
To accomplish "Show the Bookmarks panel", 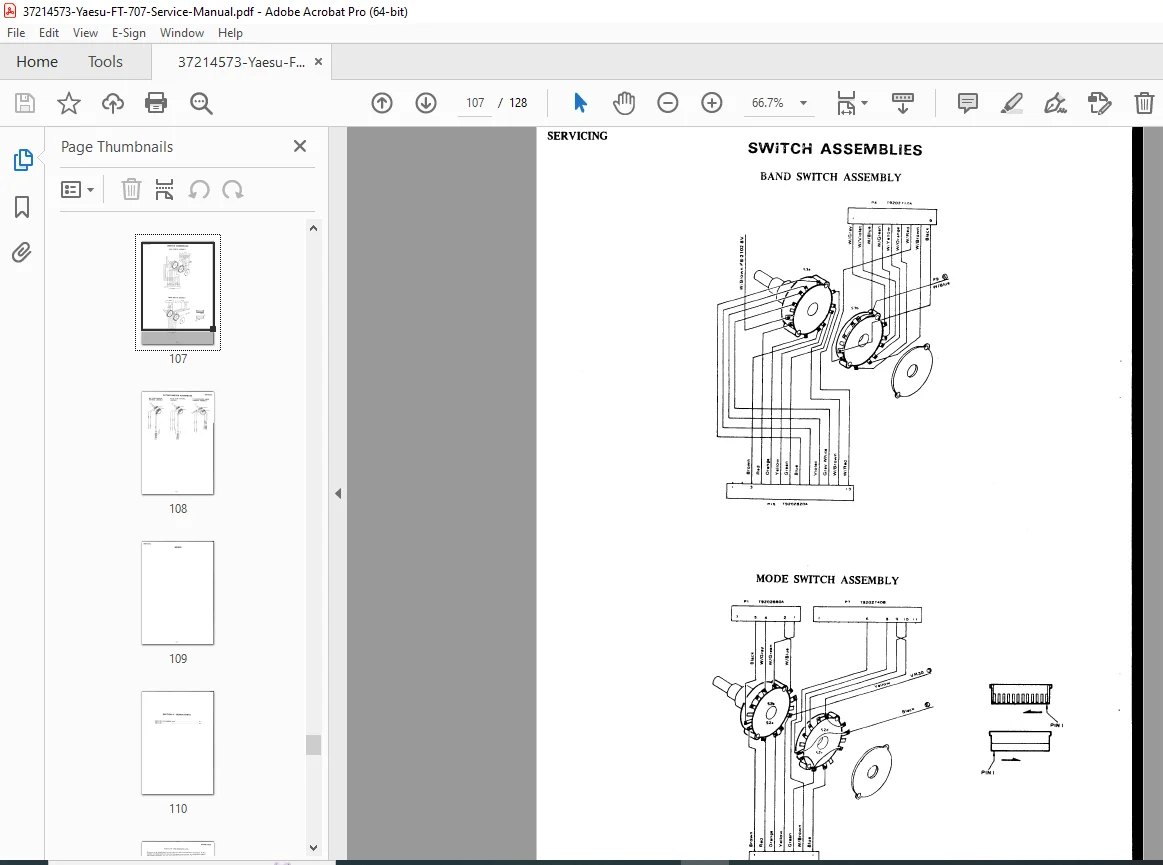I will (22, 207).
